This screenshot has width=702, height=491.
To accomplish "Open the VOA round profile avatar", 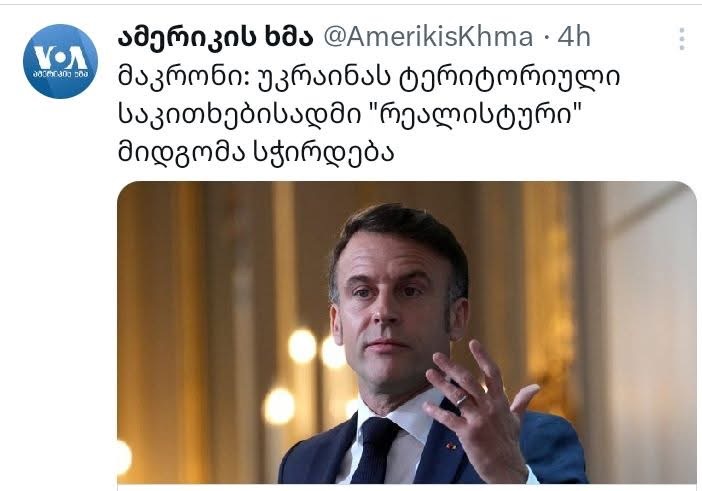I will tap(60, 61).
